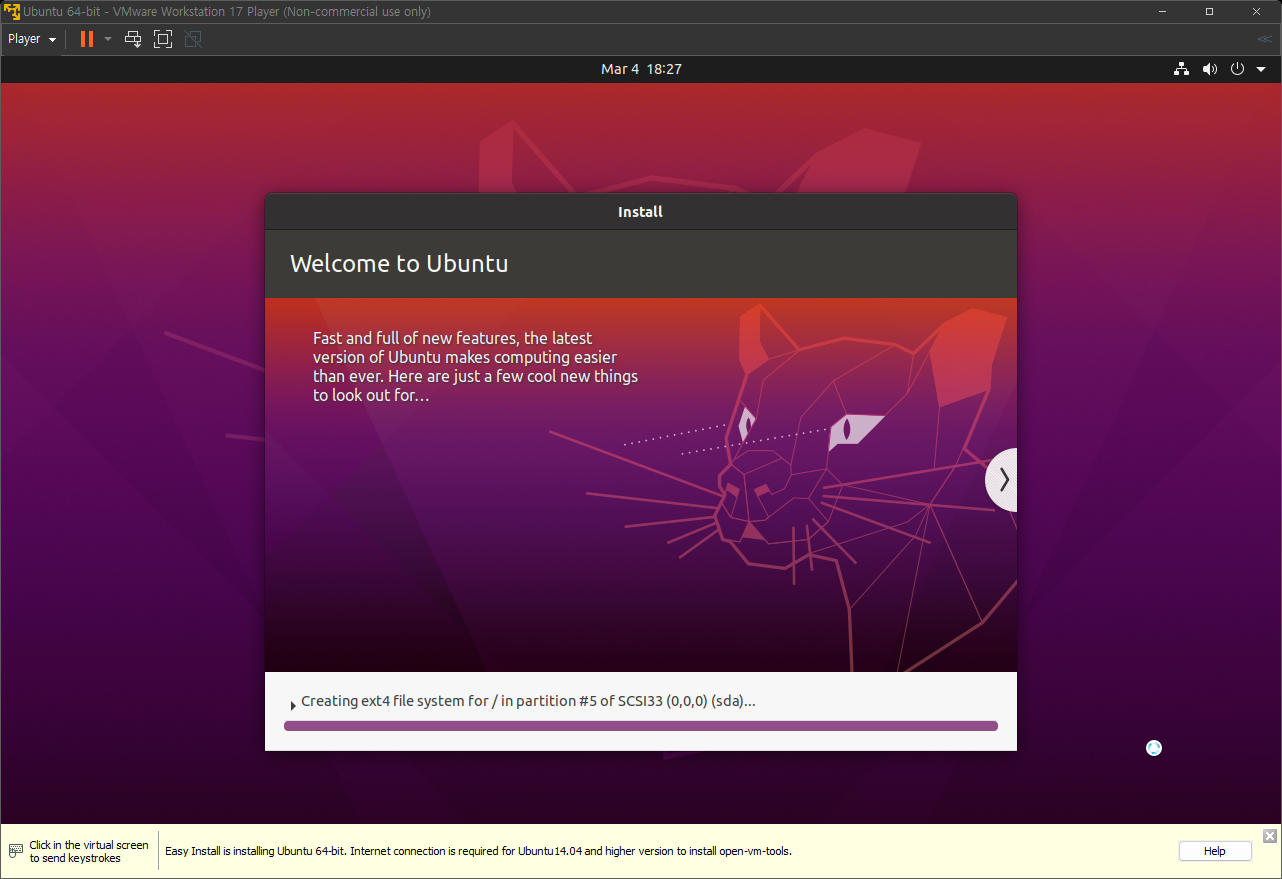Image resolution: width=1282 pixels, height=879 pixels.
Task: Open the volume speaker icon
Action: tap(1210, 69)
